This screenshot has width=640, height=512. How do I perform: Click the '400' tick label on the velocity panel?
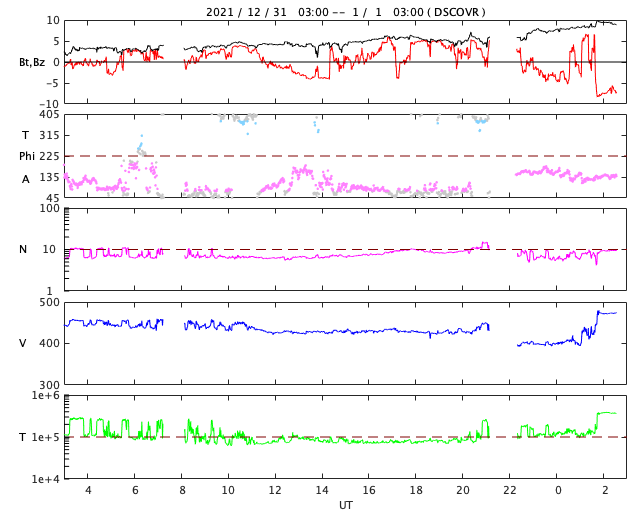coord(49,343)
